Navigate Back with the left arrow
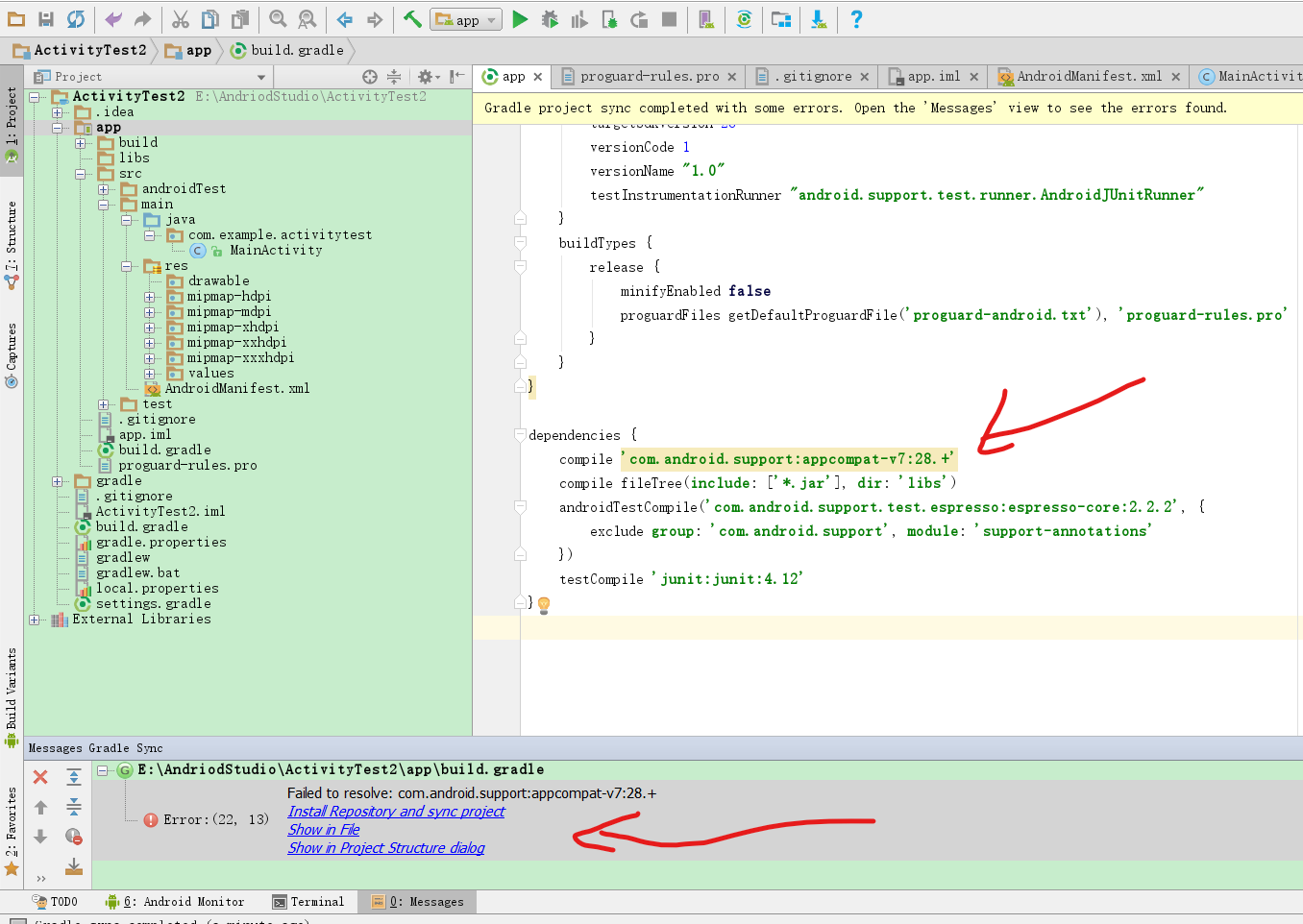The width and height of the screenshot is (1303, 924). [345, 19]
